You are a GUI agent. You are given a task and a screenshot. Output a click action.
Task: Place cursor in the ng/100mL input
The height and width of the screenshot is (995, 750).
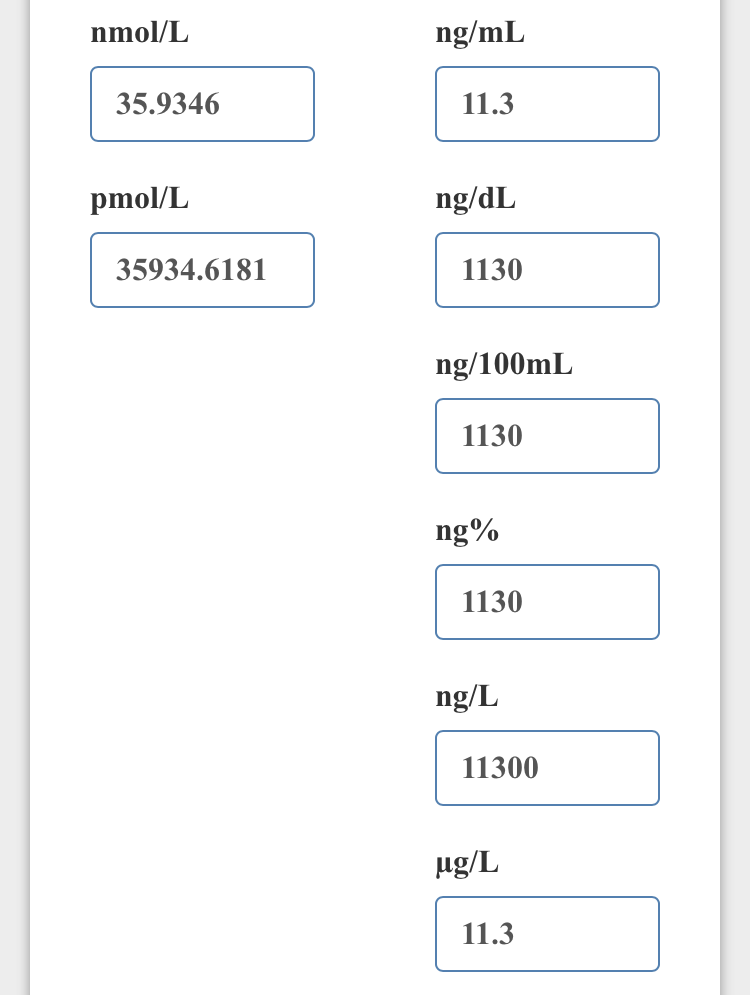[x=547, y=436]
